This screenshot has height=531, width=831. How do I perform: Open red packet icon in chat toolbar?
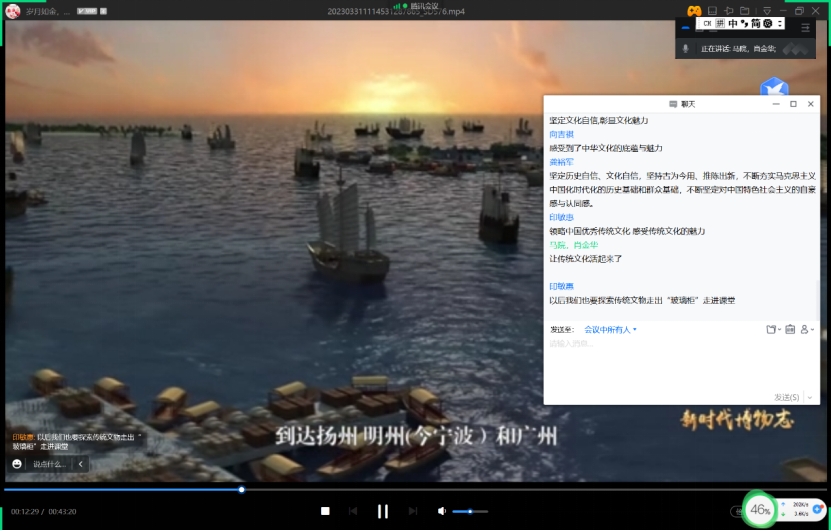(x=790, y=330)
